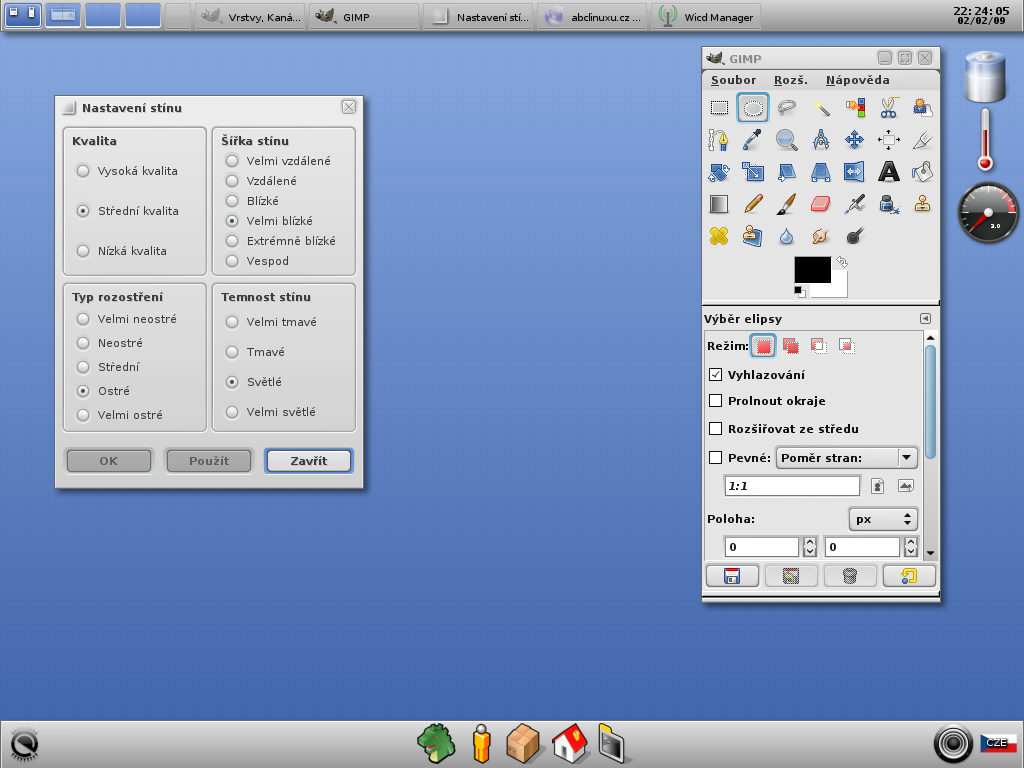Open the Nápověda menu
Screen dimensions: 1024x768
click(x=857, y=80)
